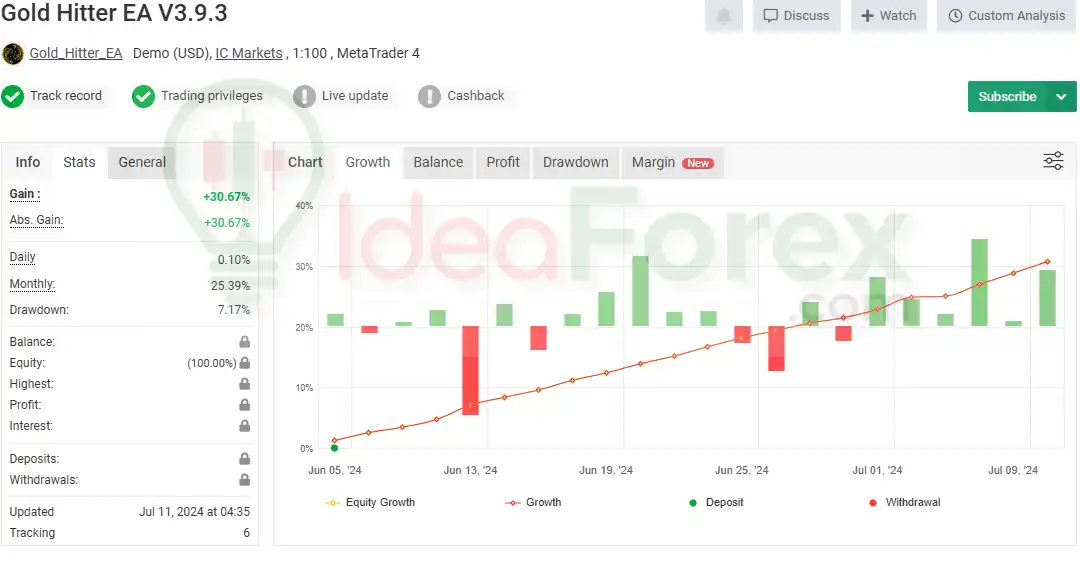This screenshot has height=562, width=1080.
Task: Click the notification bell icon
Action: pyautogui.click(x=724, y=16)
